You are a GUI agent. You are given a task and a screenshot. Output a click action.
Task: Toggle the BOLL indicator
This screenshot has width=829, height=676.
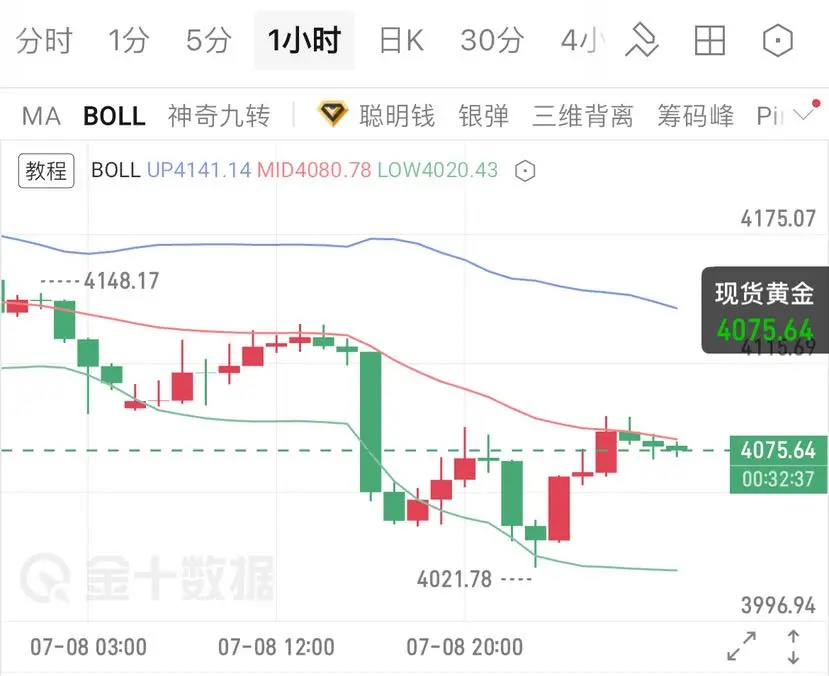pyautogui.click(x=114, y=116)
